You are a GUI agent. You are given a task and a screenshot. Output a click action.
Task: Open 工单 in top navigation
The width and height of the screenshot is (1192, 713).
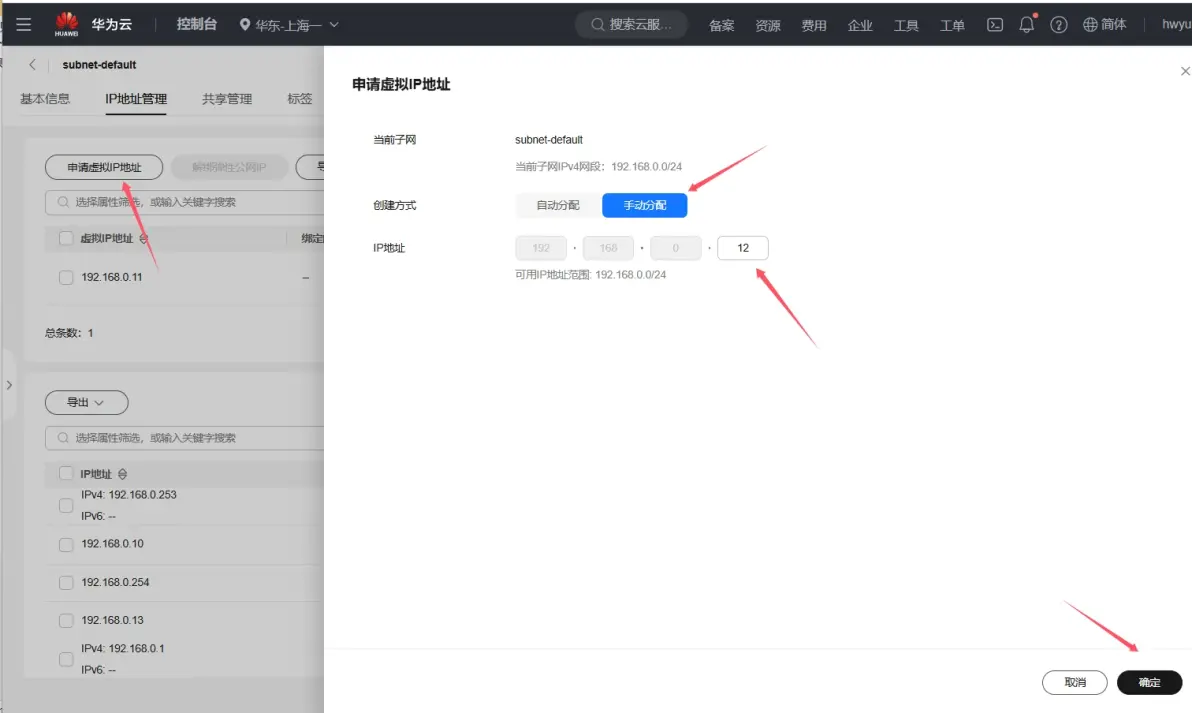952,25
